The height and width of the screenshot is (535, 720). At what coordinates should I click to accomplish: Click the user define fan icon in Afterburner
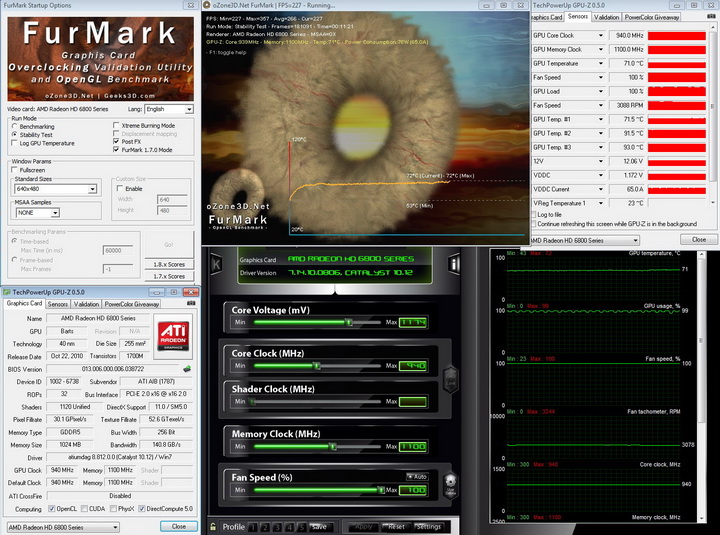click(450, 485)
